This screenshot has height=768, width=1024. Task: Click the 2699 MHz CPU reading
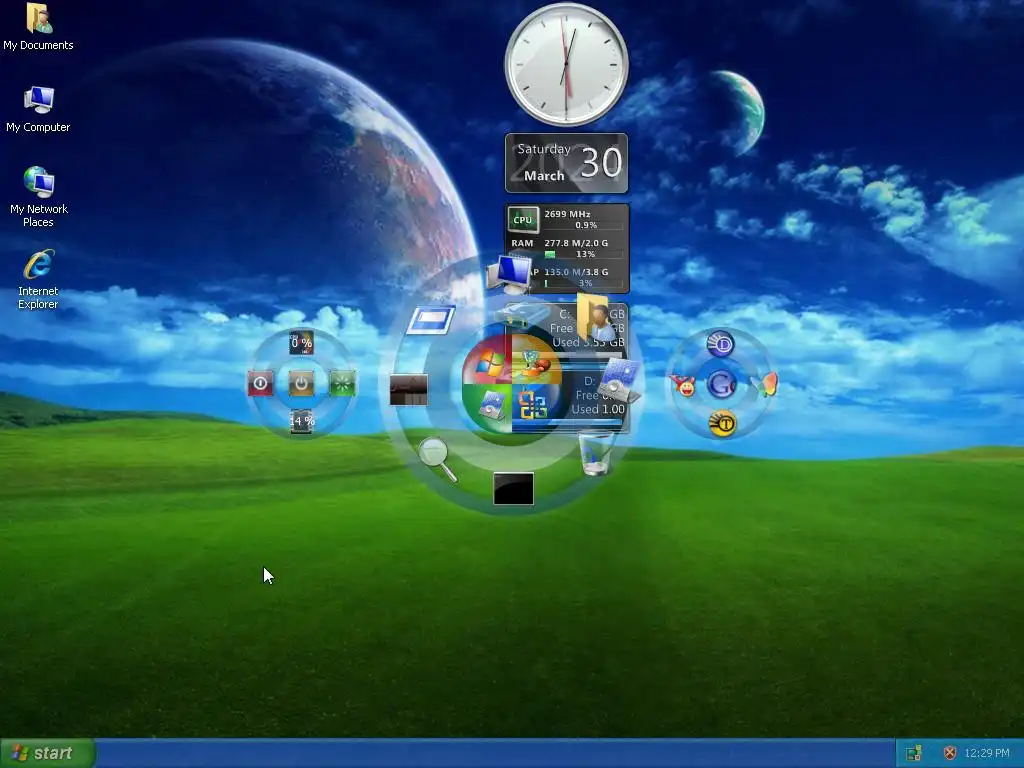[567, 214]
